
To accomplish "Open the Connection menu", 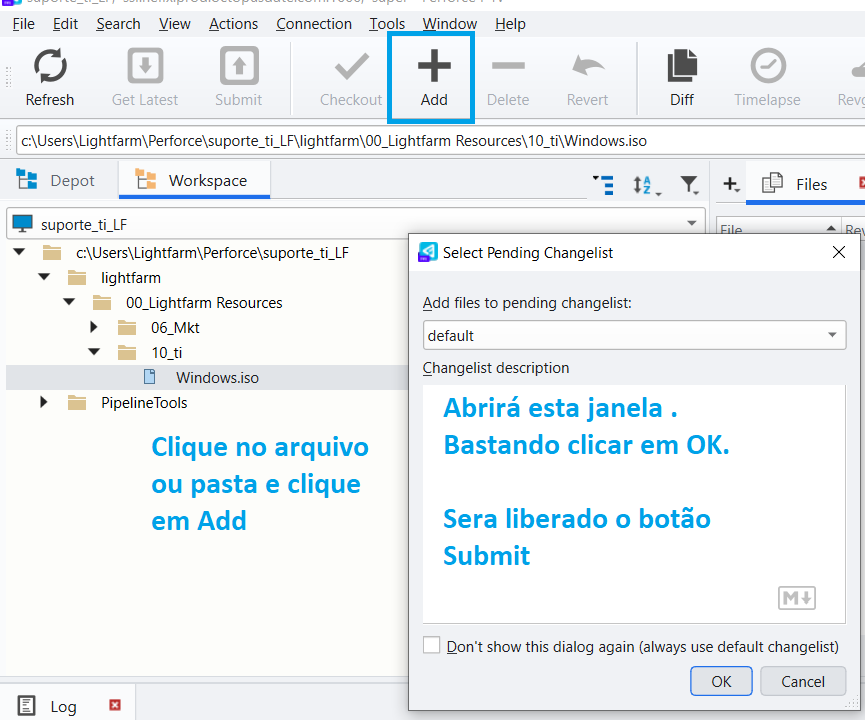I will [x=314, y=24].
